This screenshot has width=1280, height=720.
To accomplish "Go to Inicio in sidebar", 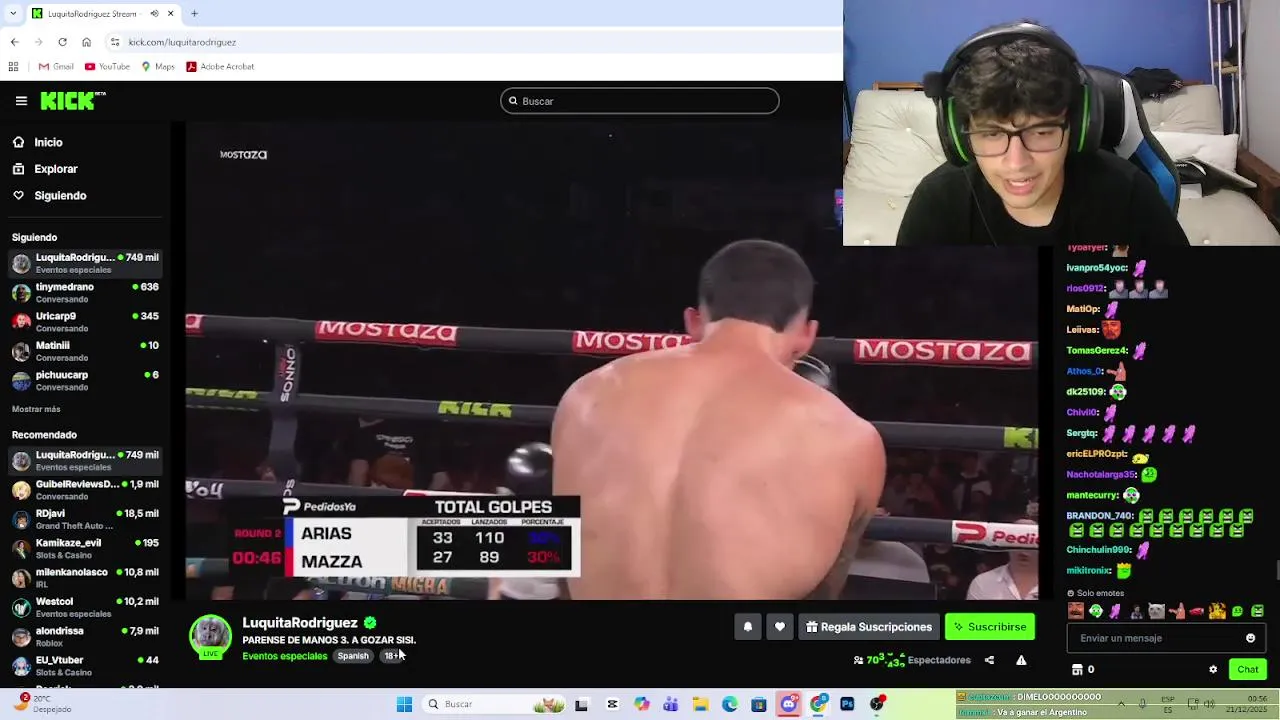I will tap(38, 142).
